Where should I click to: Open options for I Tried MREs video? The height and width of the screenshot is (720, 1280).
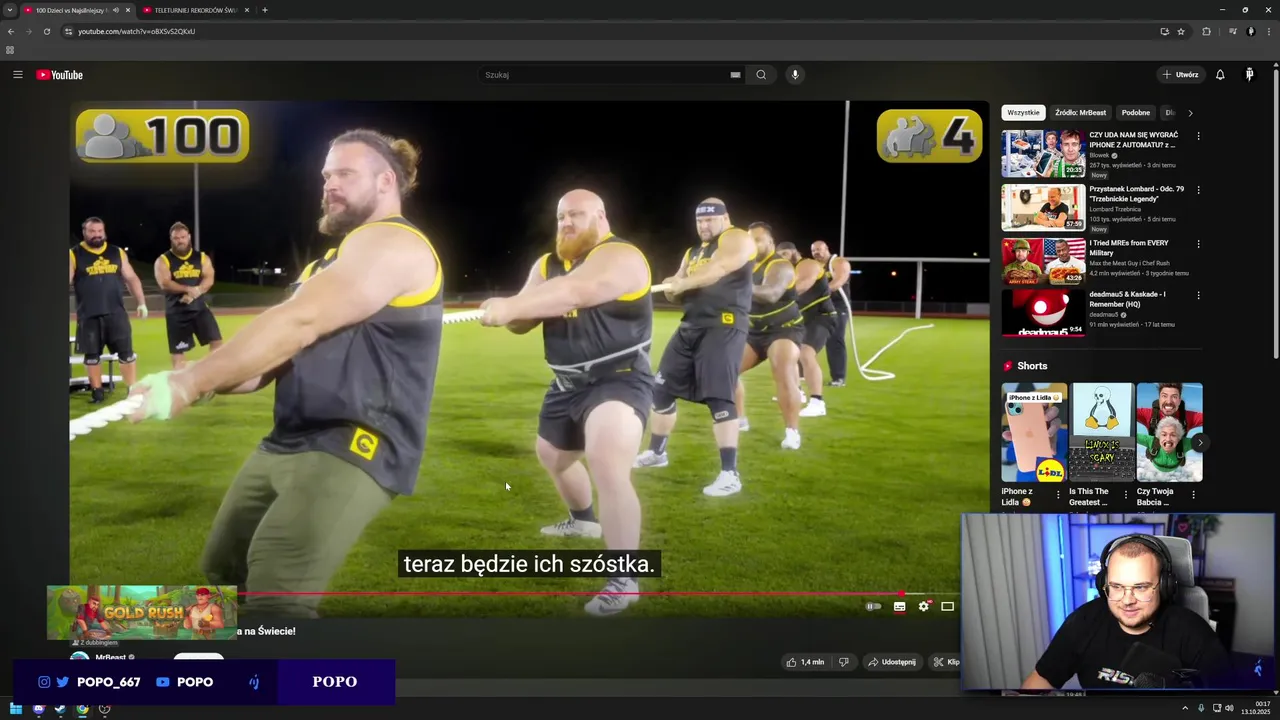(x=1198, y=244)
